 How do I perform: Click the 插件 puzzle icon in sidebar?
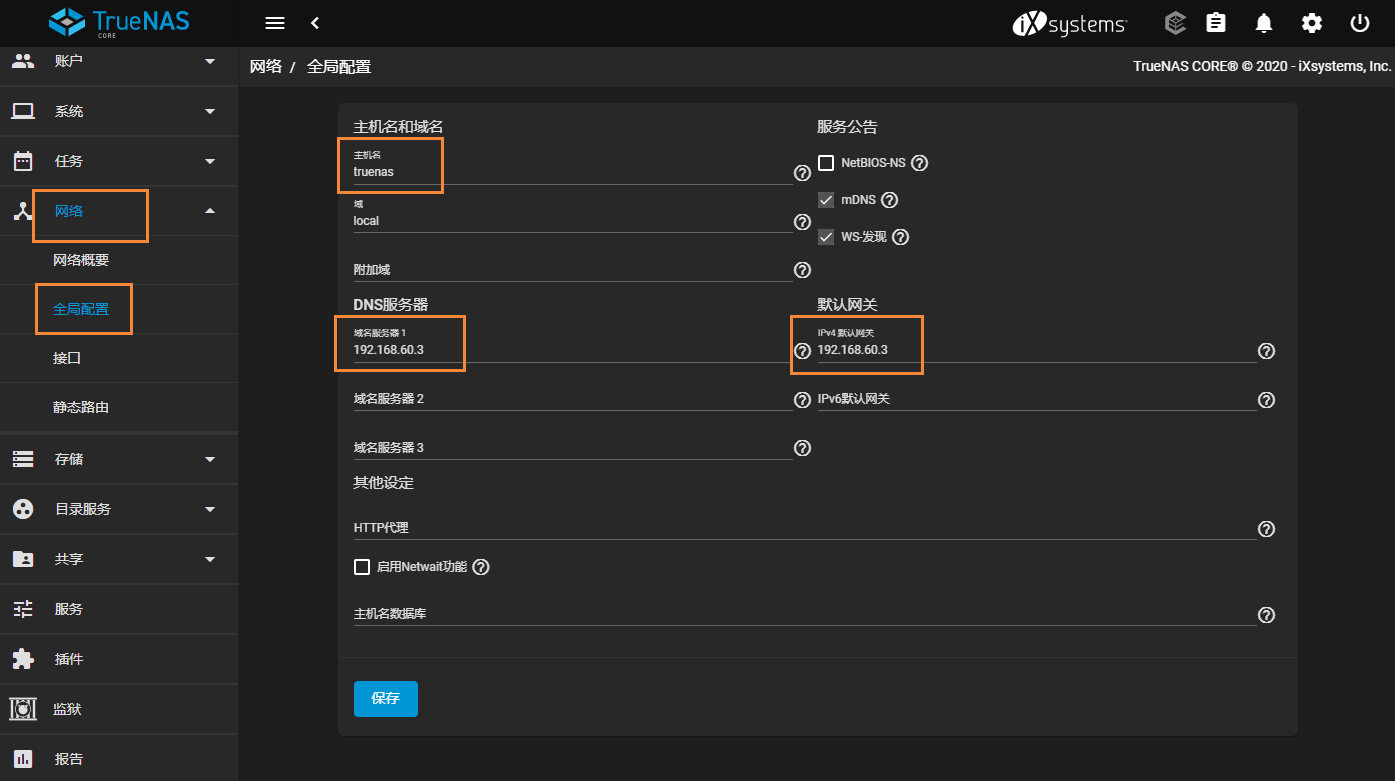(x=23, y=659)
